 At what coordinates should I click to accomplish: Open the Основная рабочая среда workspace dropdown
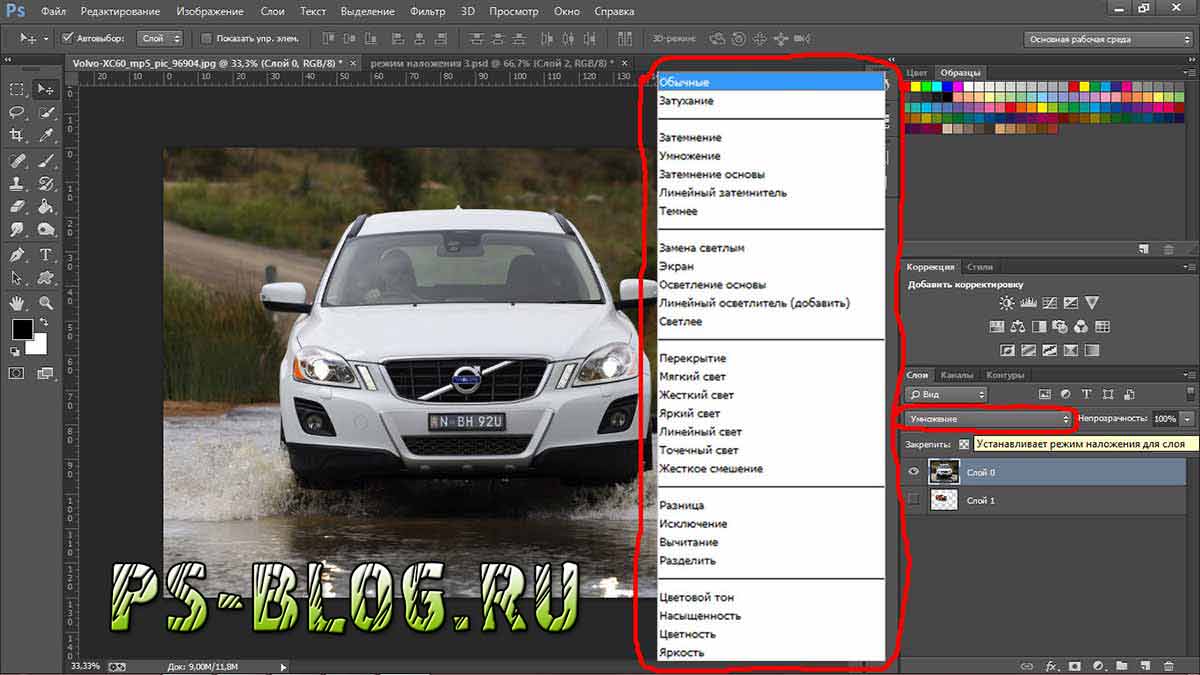pyautogui.click(x=1107, y=39)
